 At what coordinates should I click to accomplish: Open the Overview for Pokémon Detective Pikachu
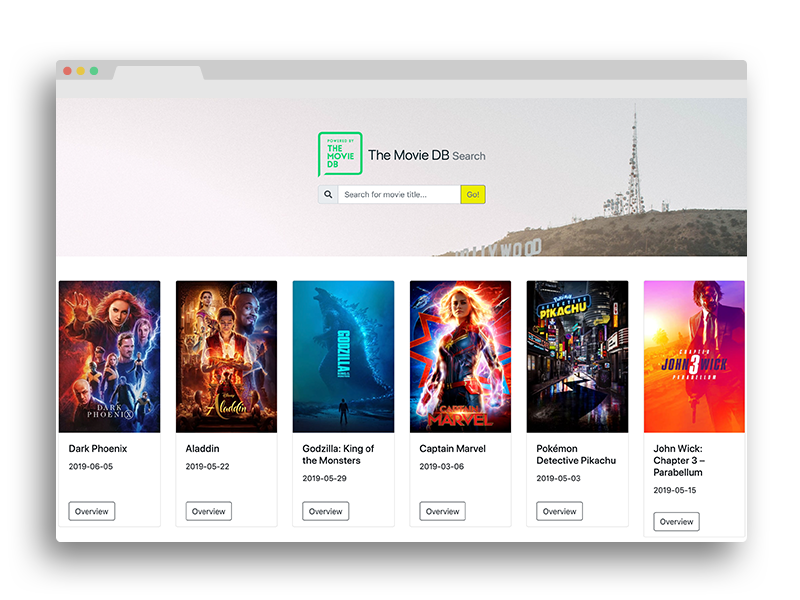559,511
